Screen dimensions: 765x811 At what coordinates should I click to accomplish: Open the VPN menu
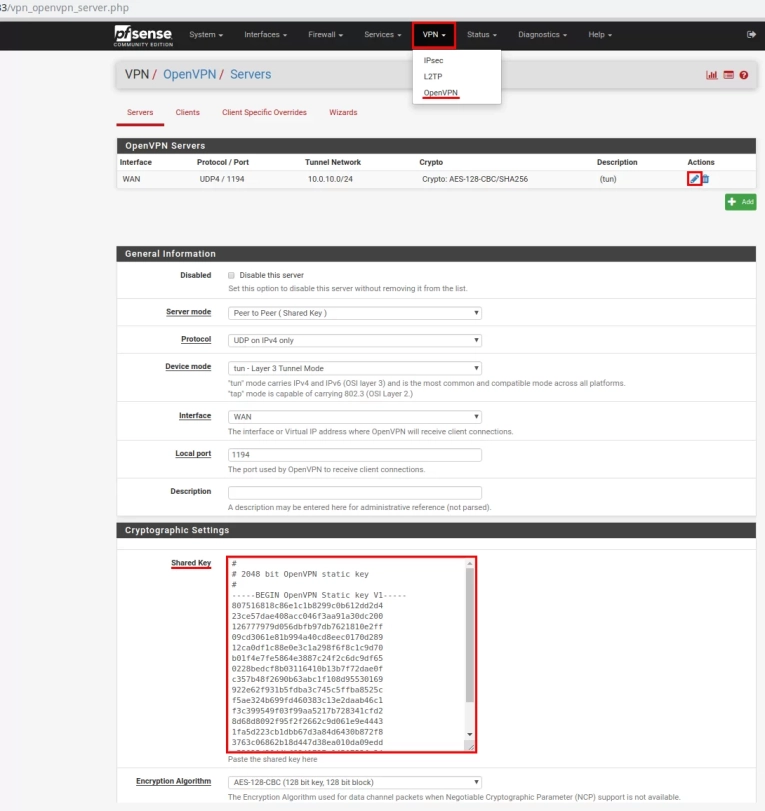click(x=434, y=35)
